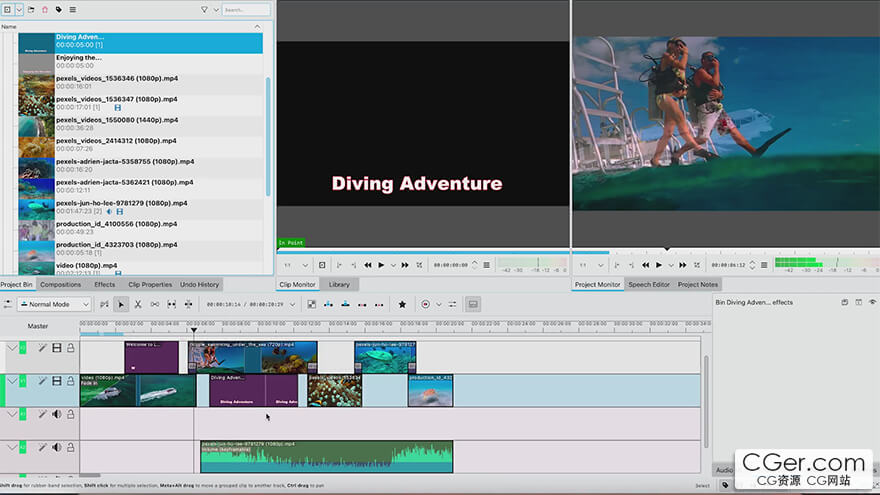Open the Clip Monitor hamburger menu
This screenshot has width=880, height=495.
(487, 265)
